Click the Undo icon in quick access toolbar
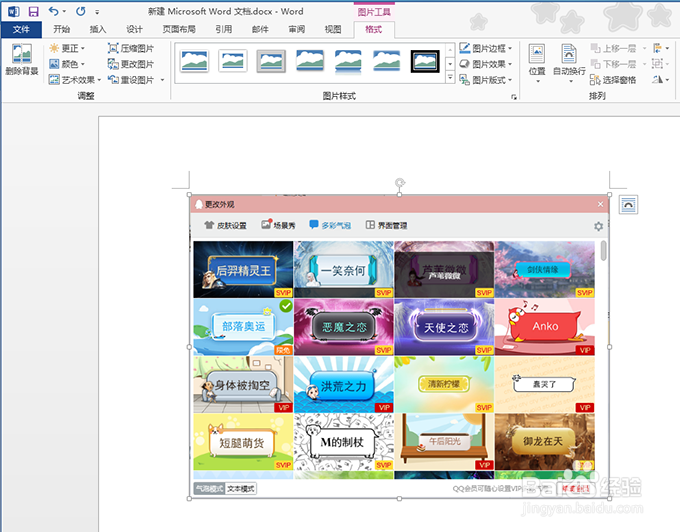 [53, 11]
